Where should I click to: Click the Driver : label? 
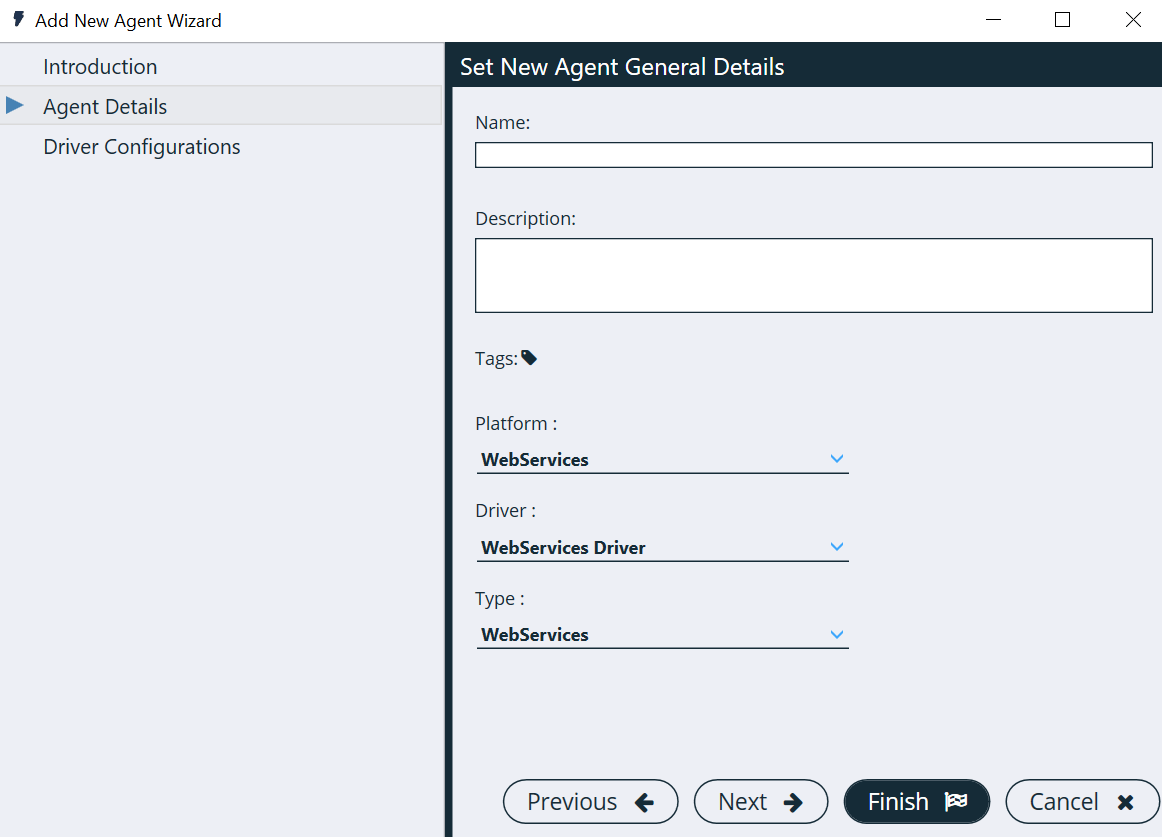505,511
